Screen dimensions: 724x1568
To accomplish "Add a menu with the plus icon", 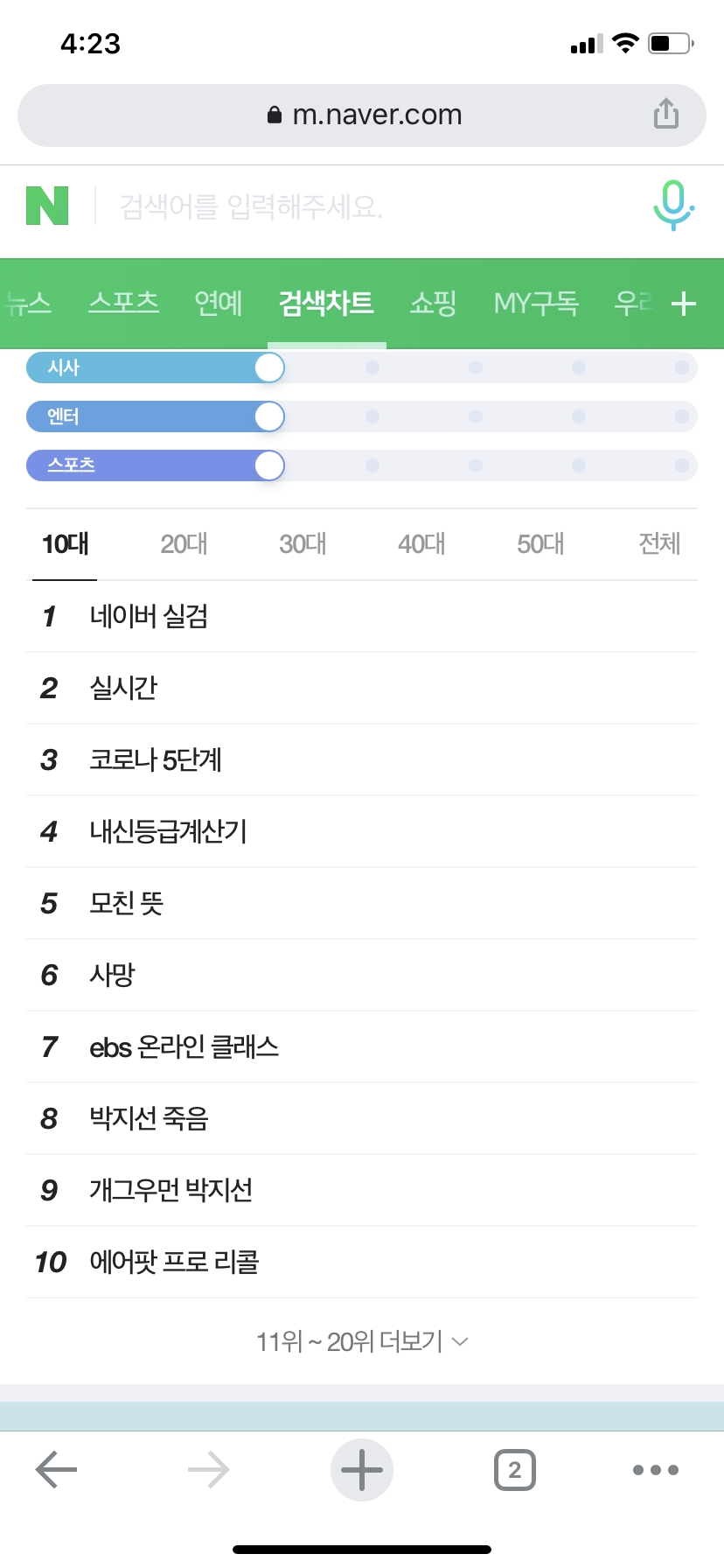I will click(683, 304).
